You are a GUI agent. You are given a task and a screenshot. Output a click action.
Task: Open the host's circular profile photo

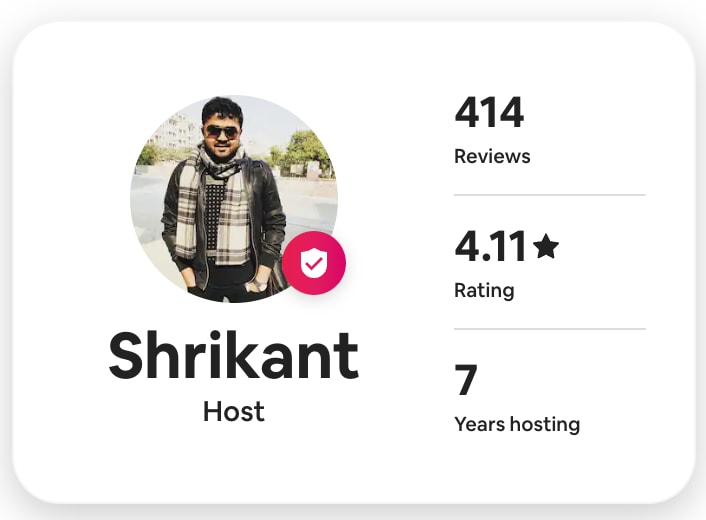(233, 198)
